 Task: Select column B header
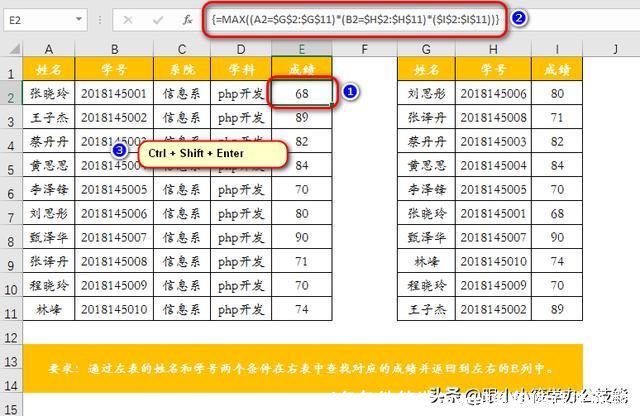pyautogui.click(x=114, y=49)
